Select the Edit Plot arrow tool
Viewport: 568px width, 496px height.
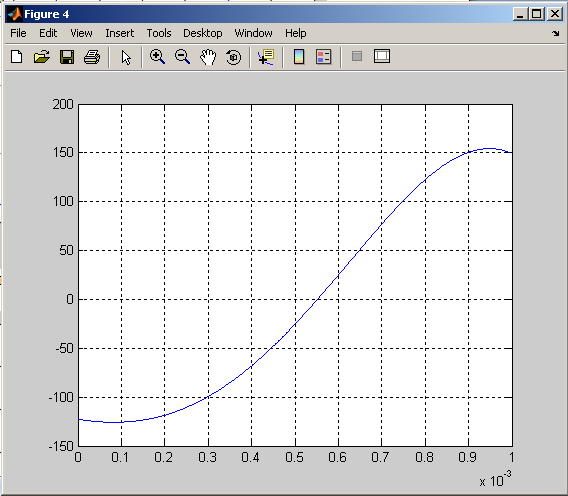point(126,57)
